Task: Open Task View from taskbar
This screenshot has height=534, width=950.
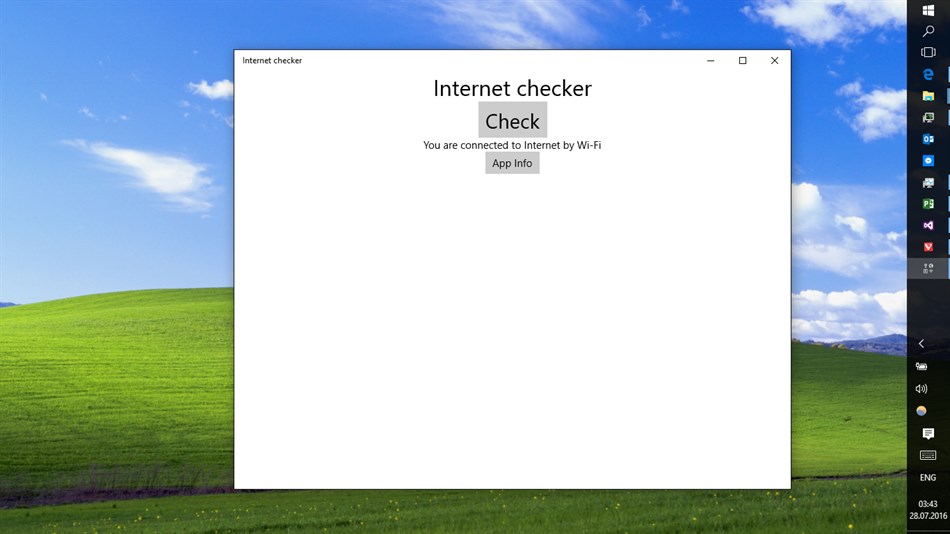Action: click(x=928, y=53)
